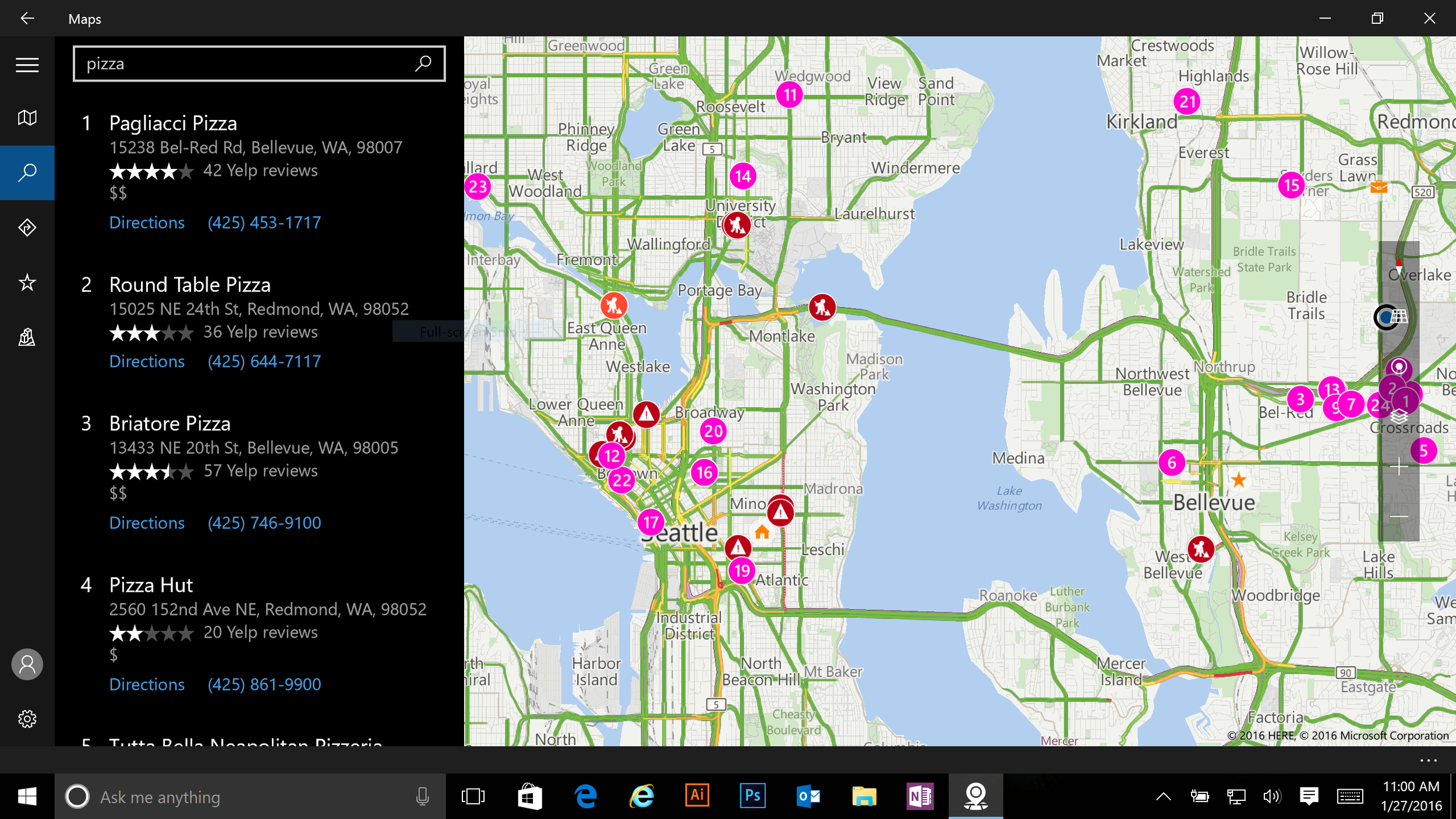Select map pin 22 in Belltown

click(621, 481)
